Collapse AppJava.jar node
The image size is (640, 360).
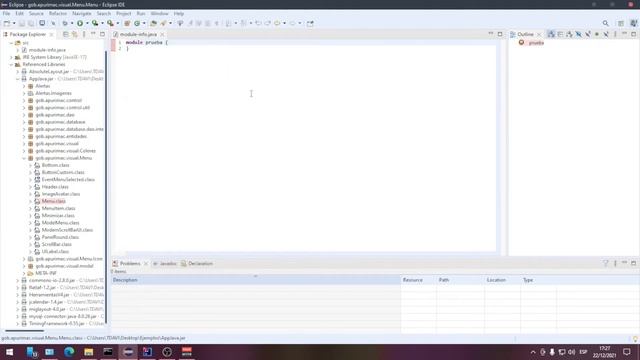18,79
